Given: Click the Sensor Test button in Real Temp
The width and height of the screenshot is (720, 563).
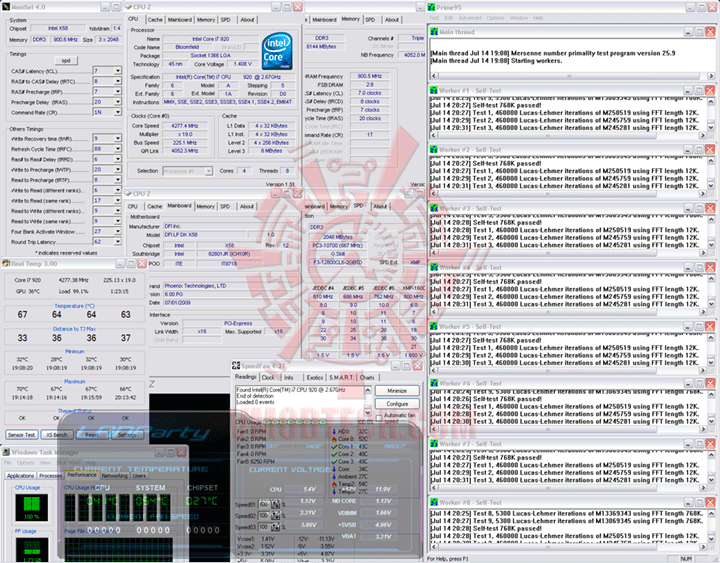Looking at the screenshot, I should [x=22, y=434].
